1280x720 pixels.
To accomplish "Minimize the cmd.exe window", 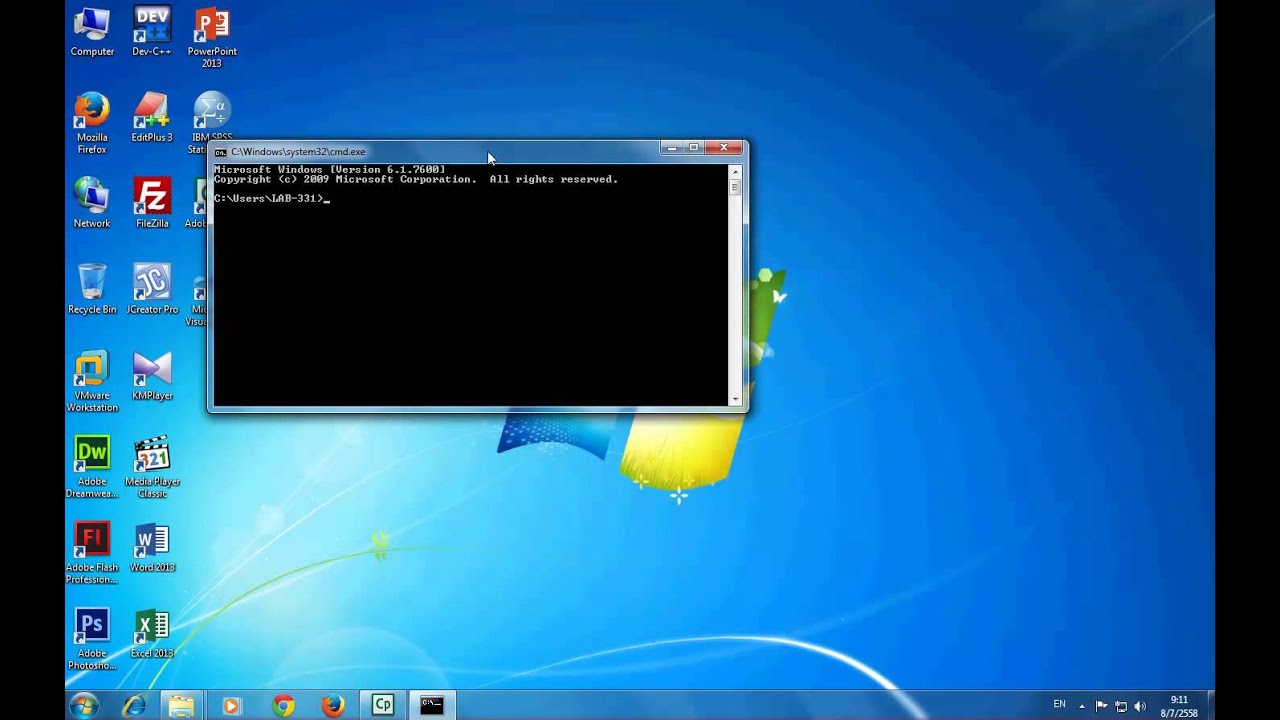I will coord(671,148).
